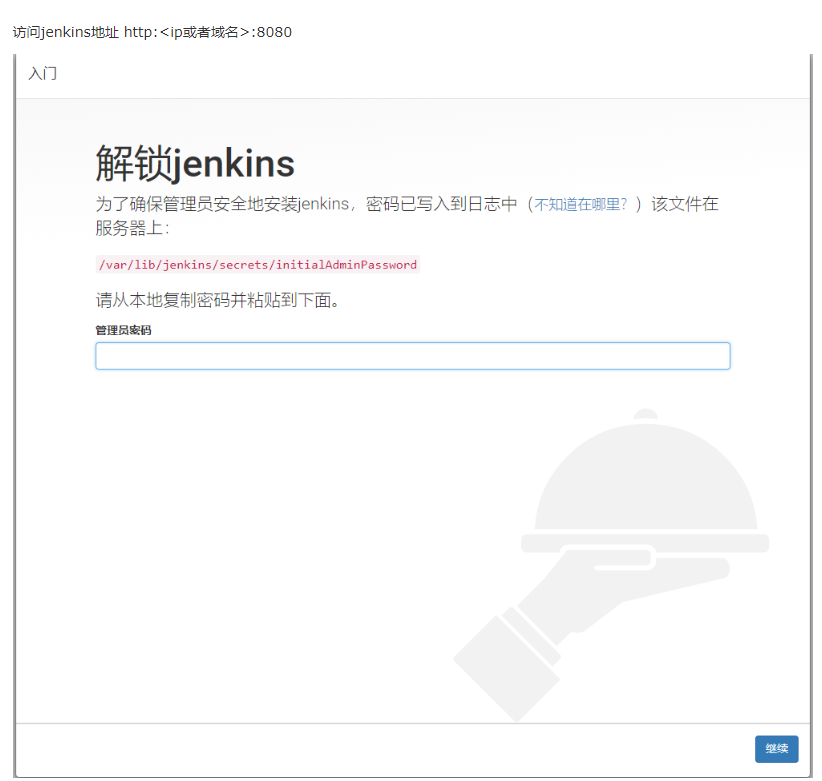The height and width of the screenshot is (781, 822).
Task: Select the /var/lib/jenkins/secrets/initialAdminPassword path text
Action: [258, 265]
